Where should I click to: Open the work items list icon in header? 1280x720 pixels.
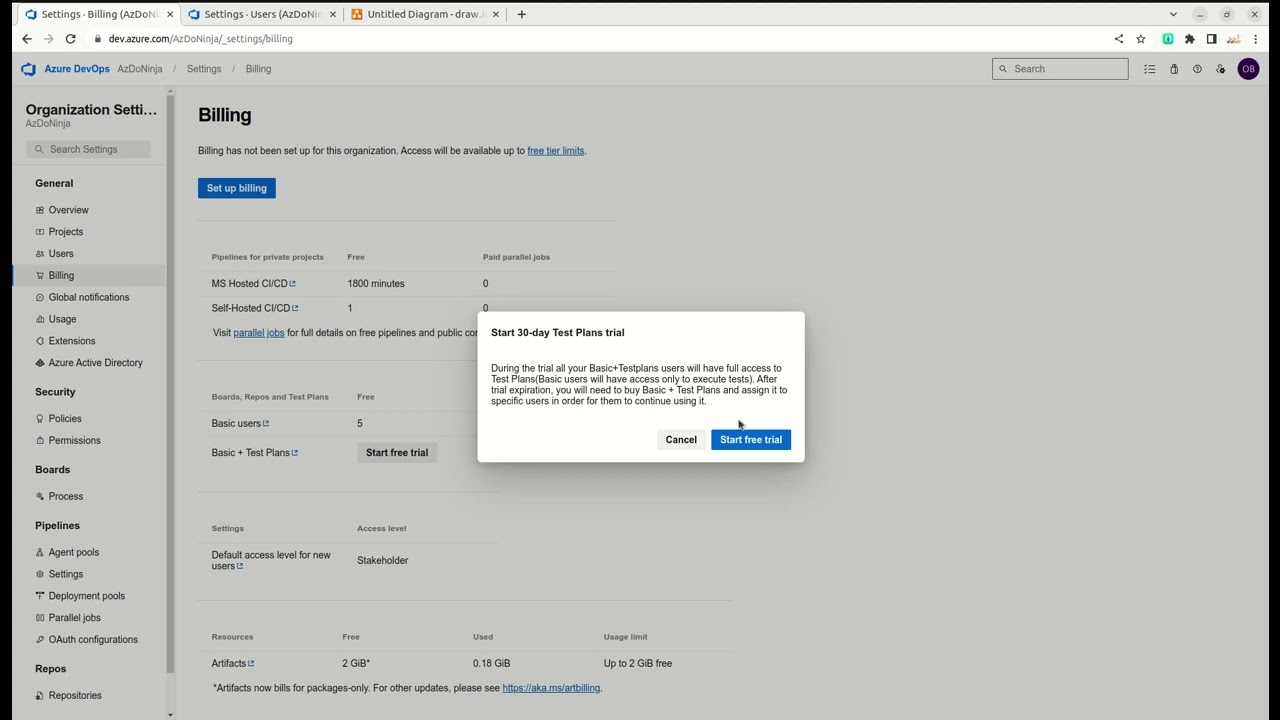pos(1150,69)
